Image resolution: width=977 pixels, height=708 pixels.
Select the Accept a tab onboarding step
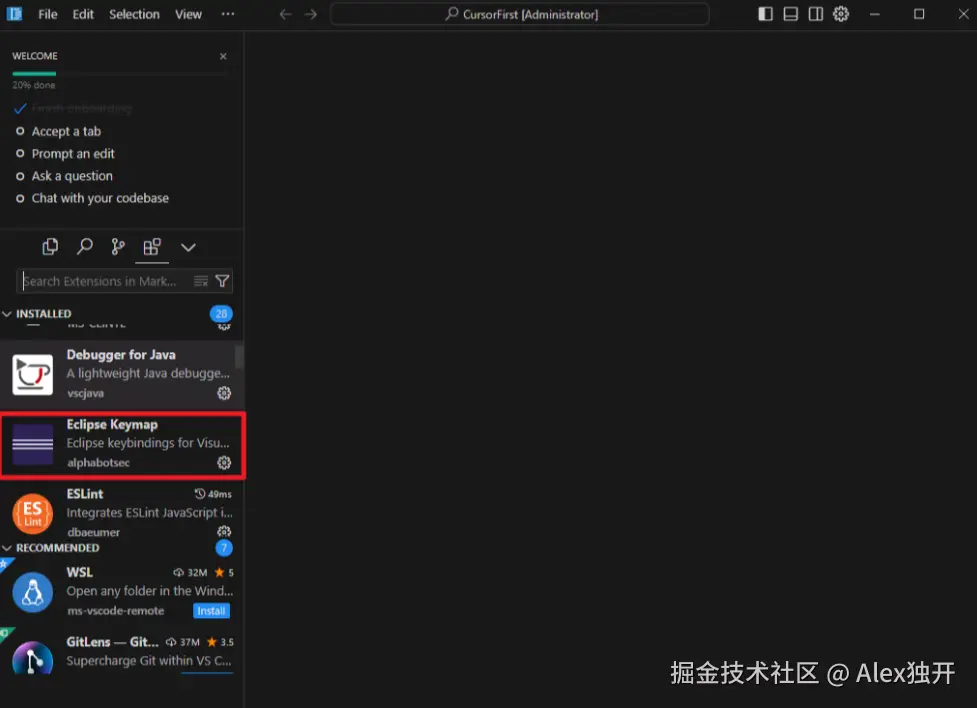point(64,131)
